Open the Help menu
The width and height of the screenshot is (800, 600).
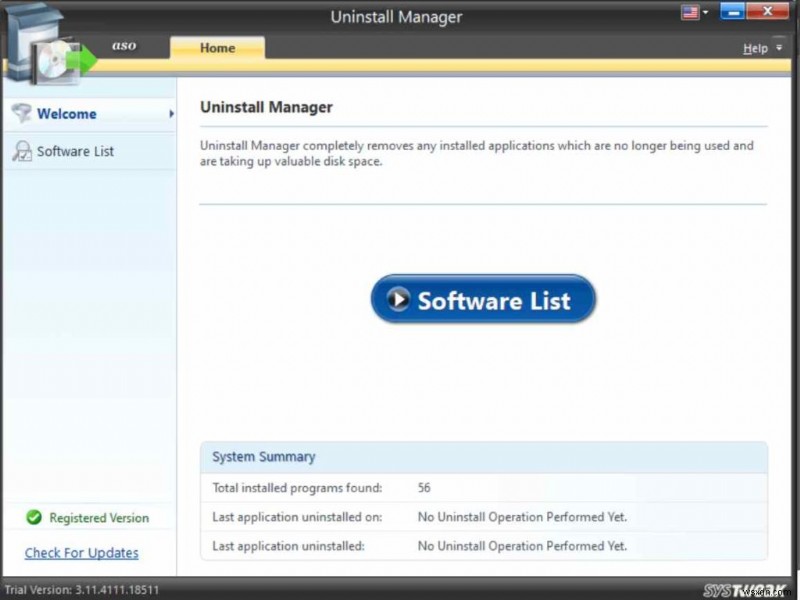pyautogui.click(x=757, y=47)
